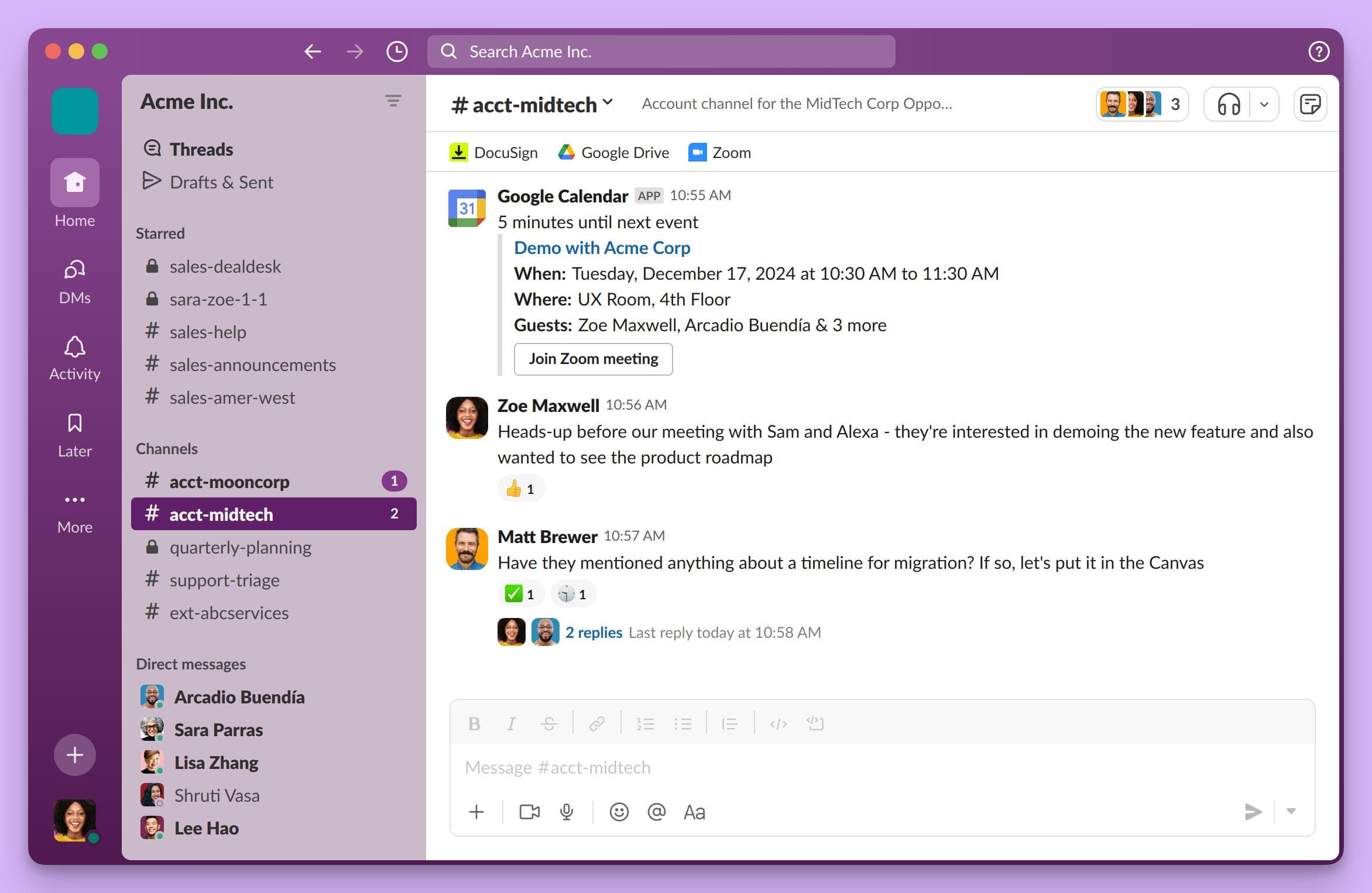Start a huddle with the headphones icon
Image resolution: width=1372 pixels, height=893 pixels.
(x=1228, y=104)
